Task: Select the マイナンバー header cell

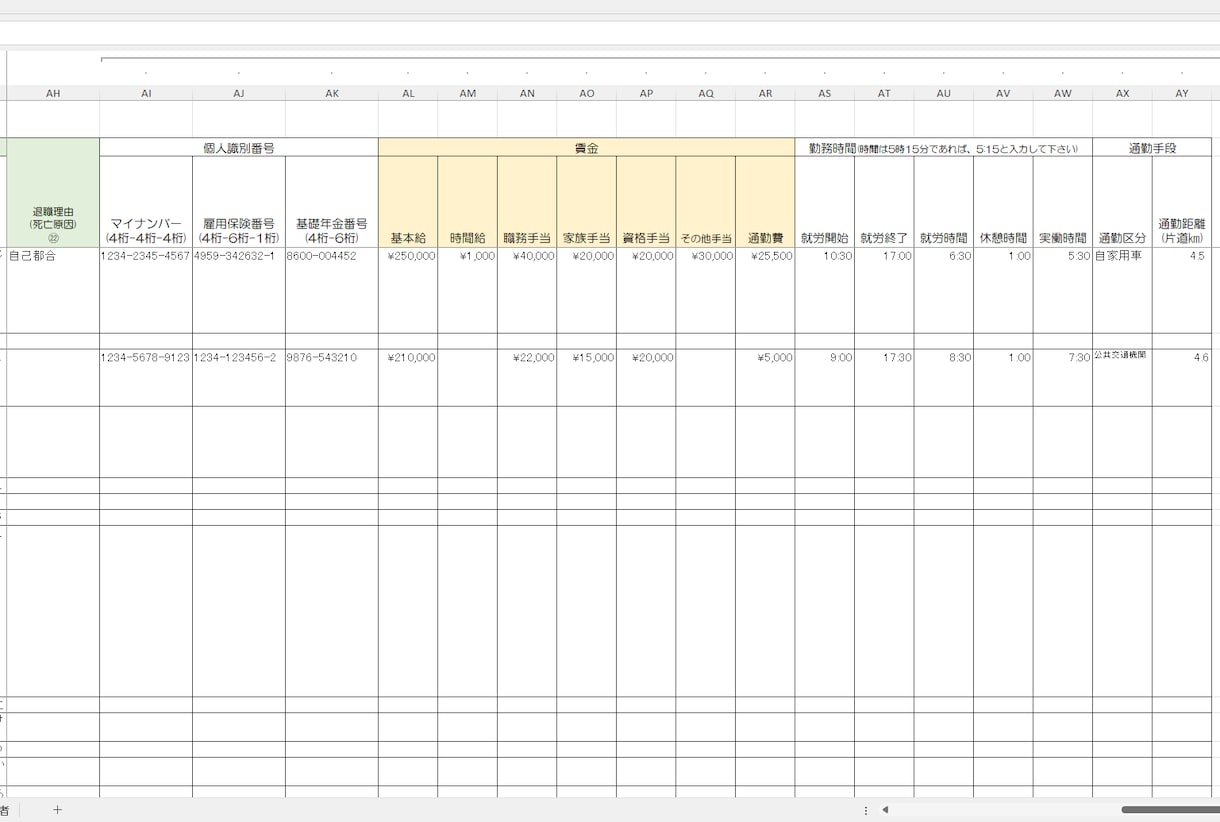Action: point(146,202)
